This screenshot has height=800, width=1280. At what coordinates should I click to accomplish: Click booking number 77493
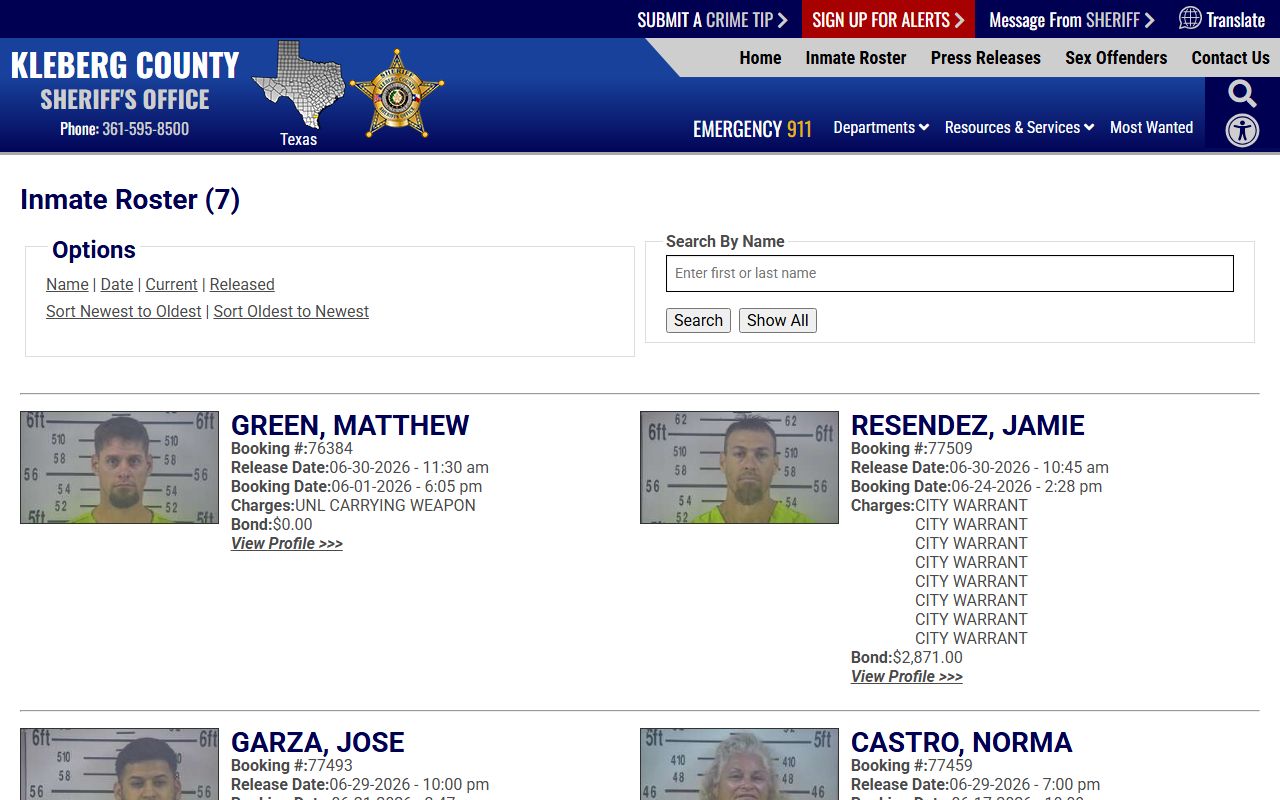pos(330,766)
